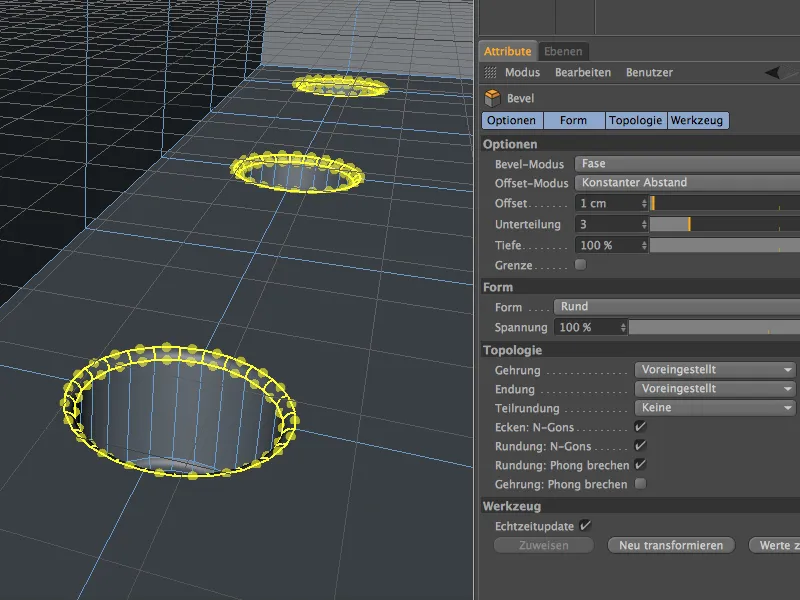Toggle the Echtzeitupdate checkbox
Image resolution: width=800 pixels, height=600 pixels.
[585, 526]
